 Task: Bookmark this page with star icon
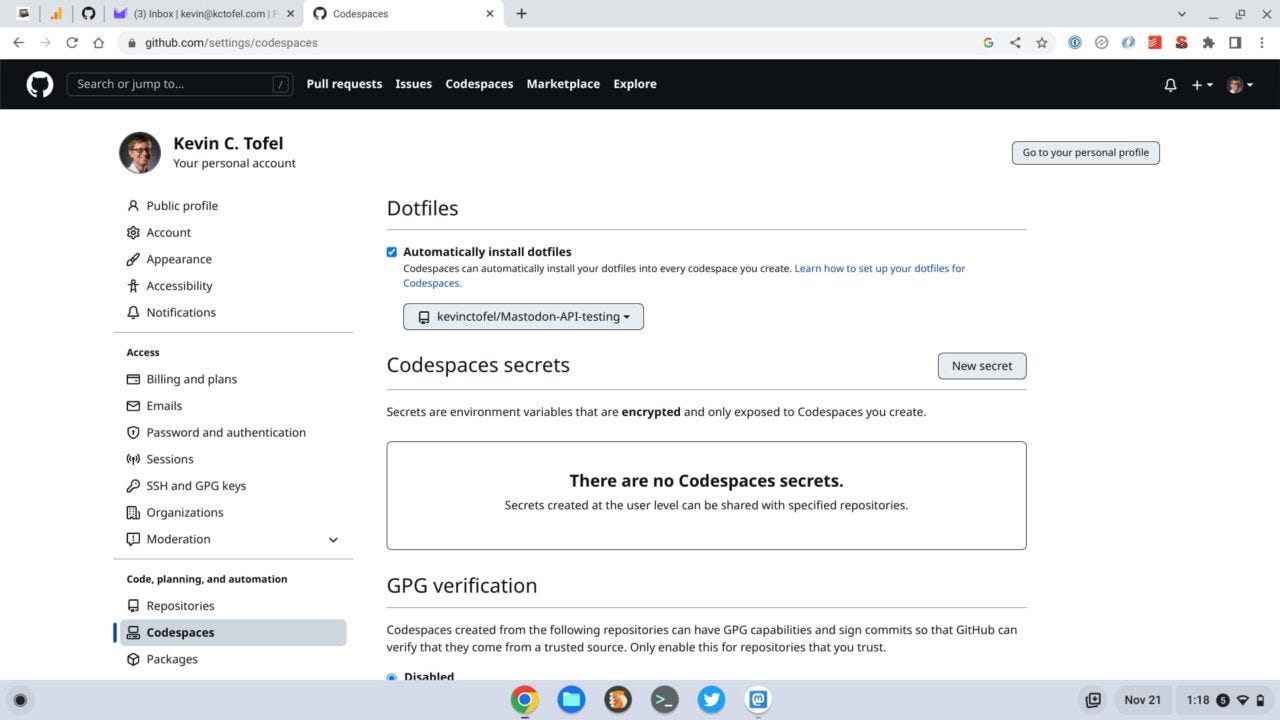coord(1042,43)
